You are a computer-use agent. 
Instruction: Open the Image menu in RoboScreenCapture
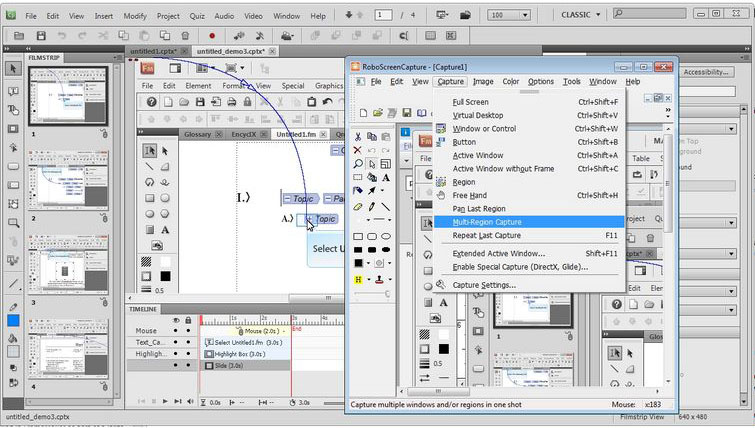point(483,82)
